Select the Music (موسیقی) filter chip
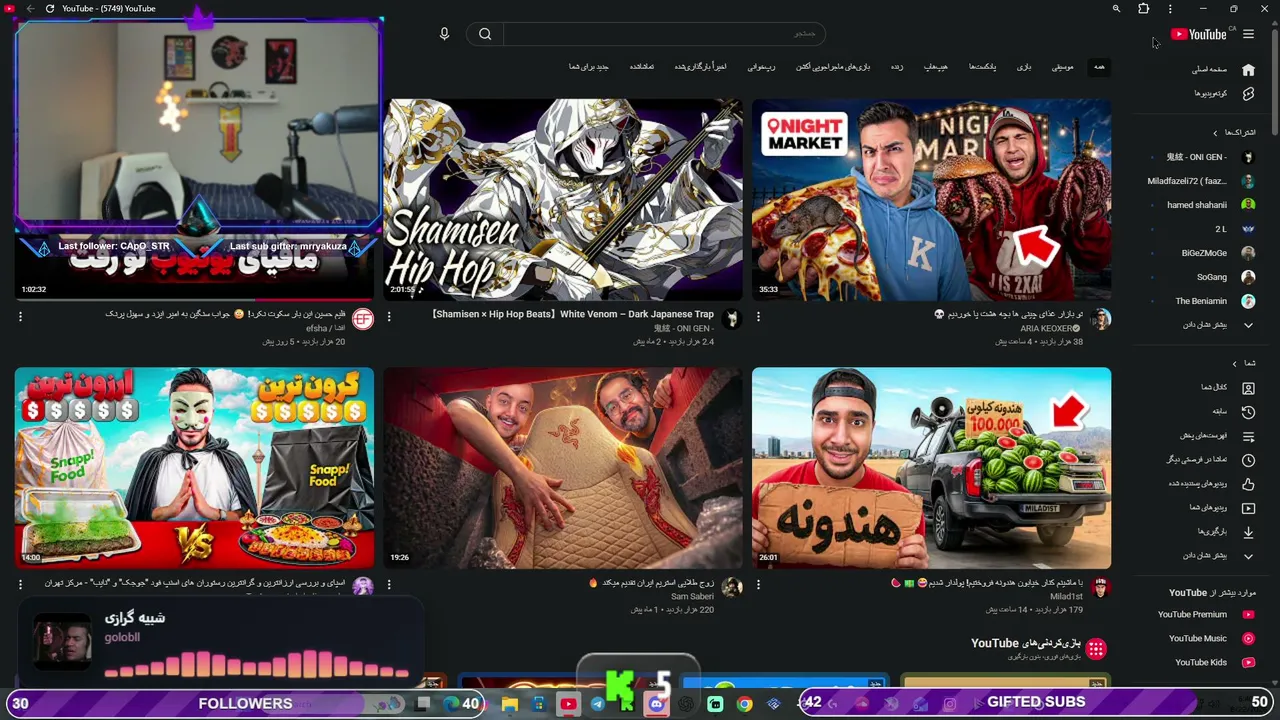The image size is (1280, 720). coord(1062,67)
